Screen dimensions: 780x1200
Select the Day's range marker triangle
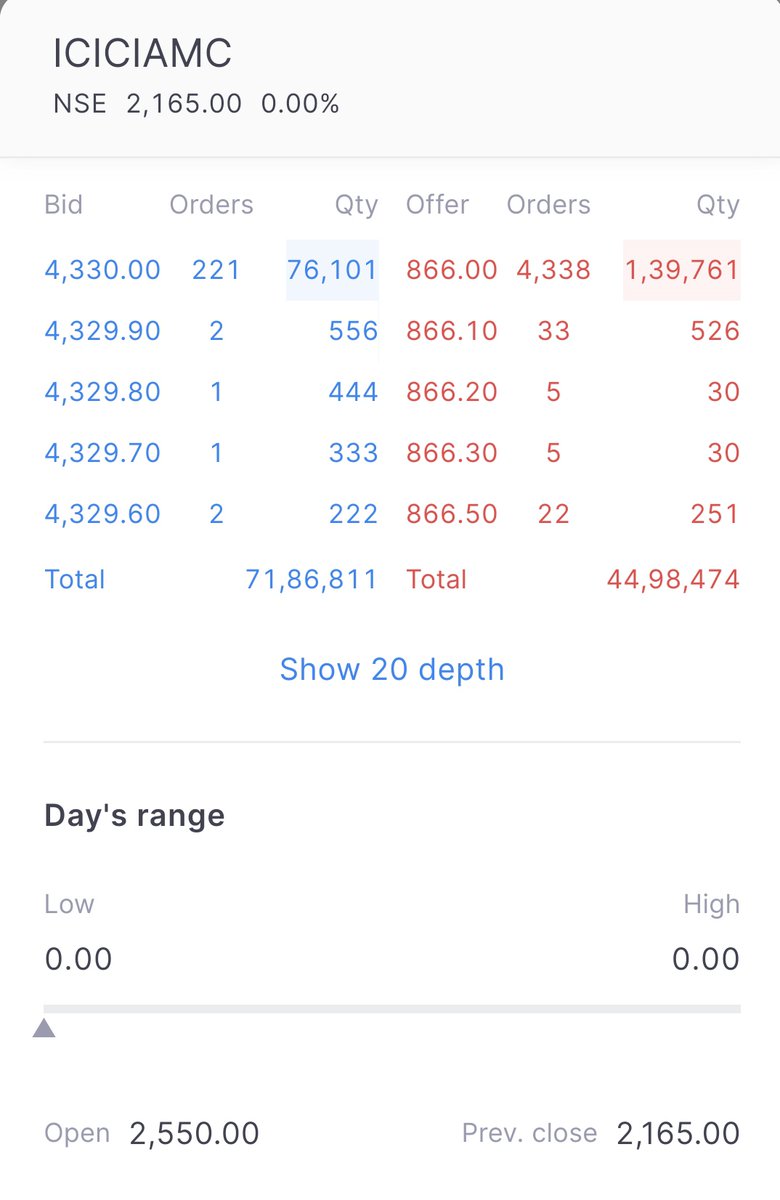click(44, 1028)
